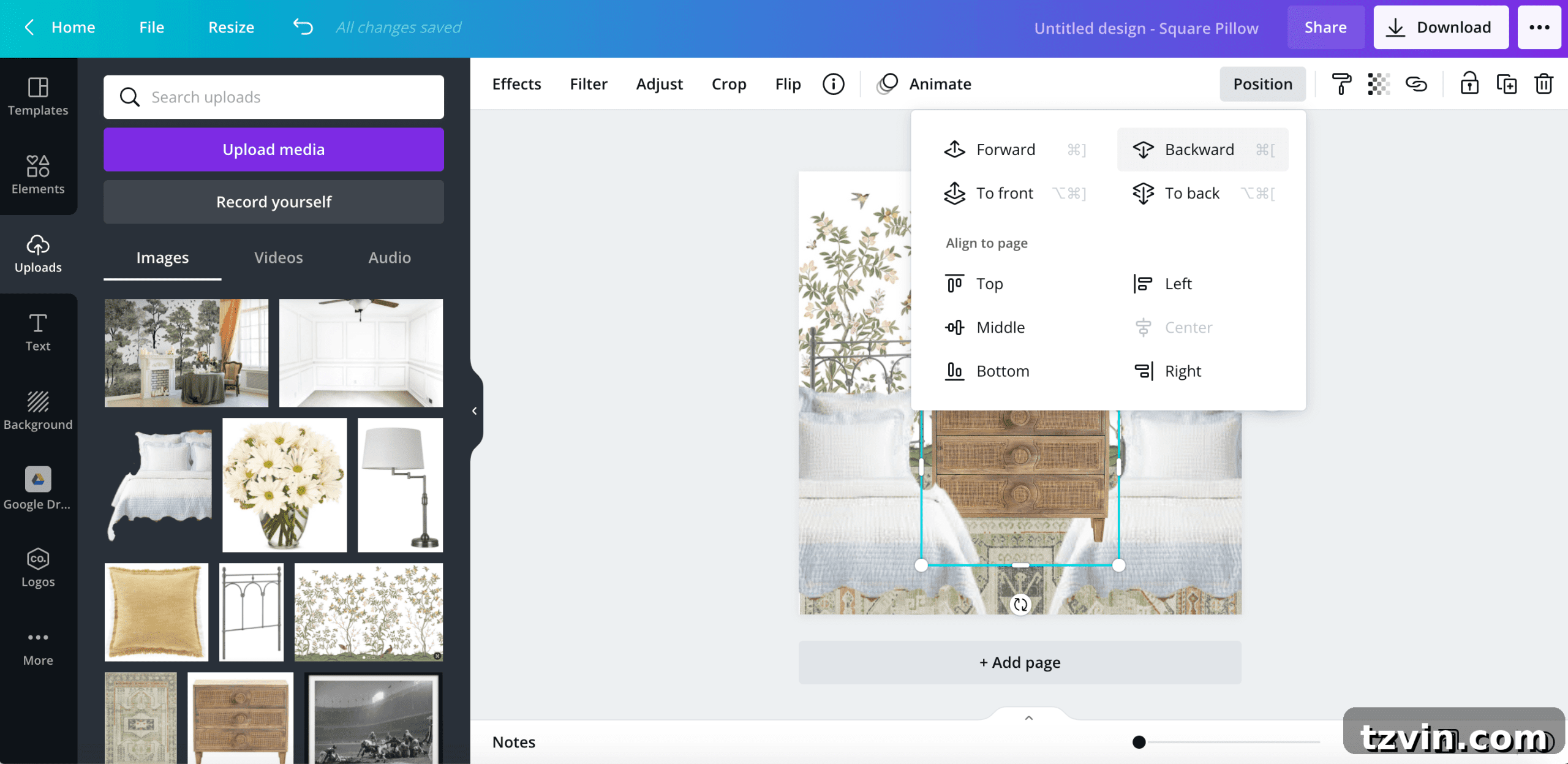This screenshot has height=764, width=1568.
Task: Click the Upload media button
Action: [274, 149]
